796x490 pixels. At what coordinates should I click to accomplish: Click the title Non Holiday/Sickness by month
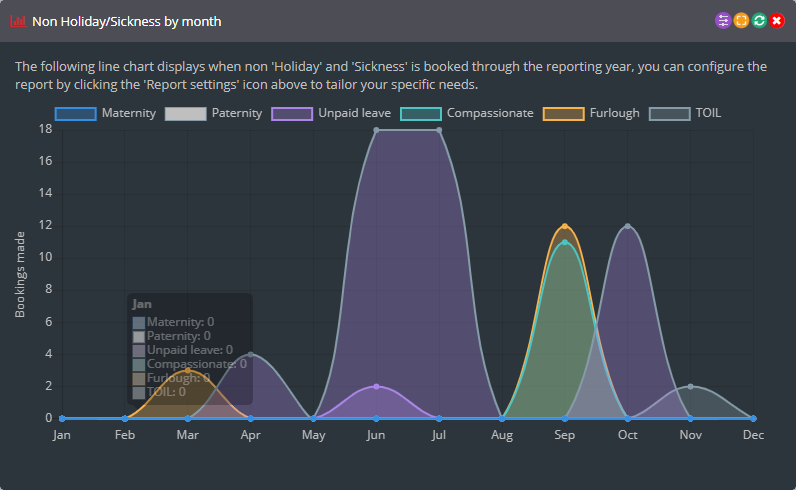127,21
